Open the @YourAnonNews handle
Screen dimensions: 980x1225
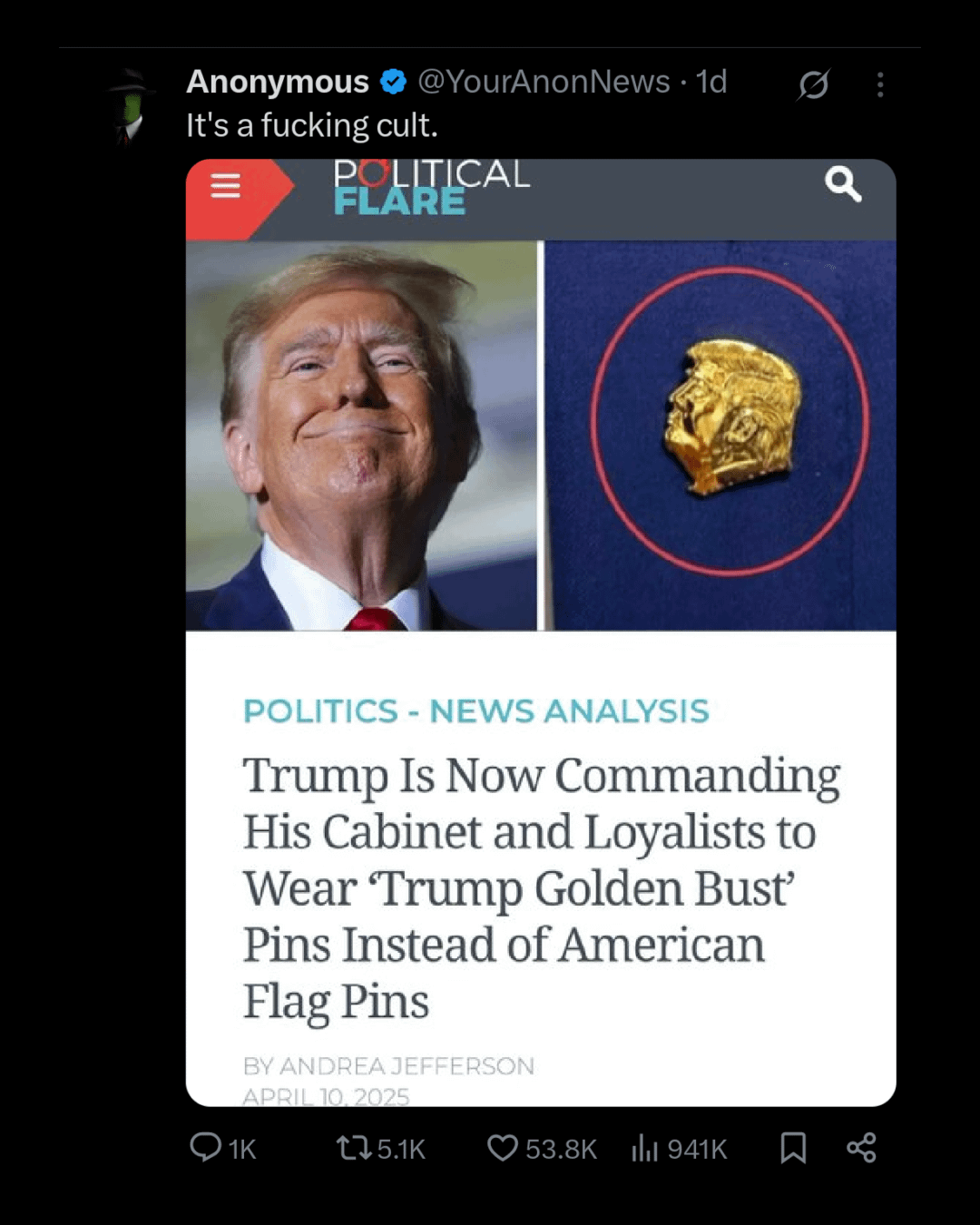543,82
